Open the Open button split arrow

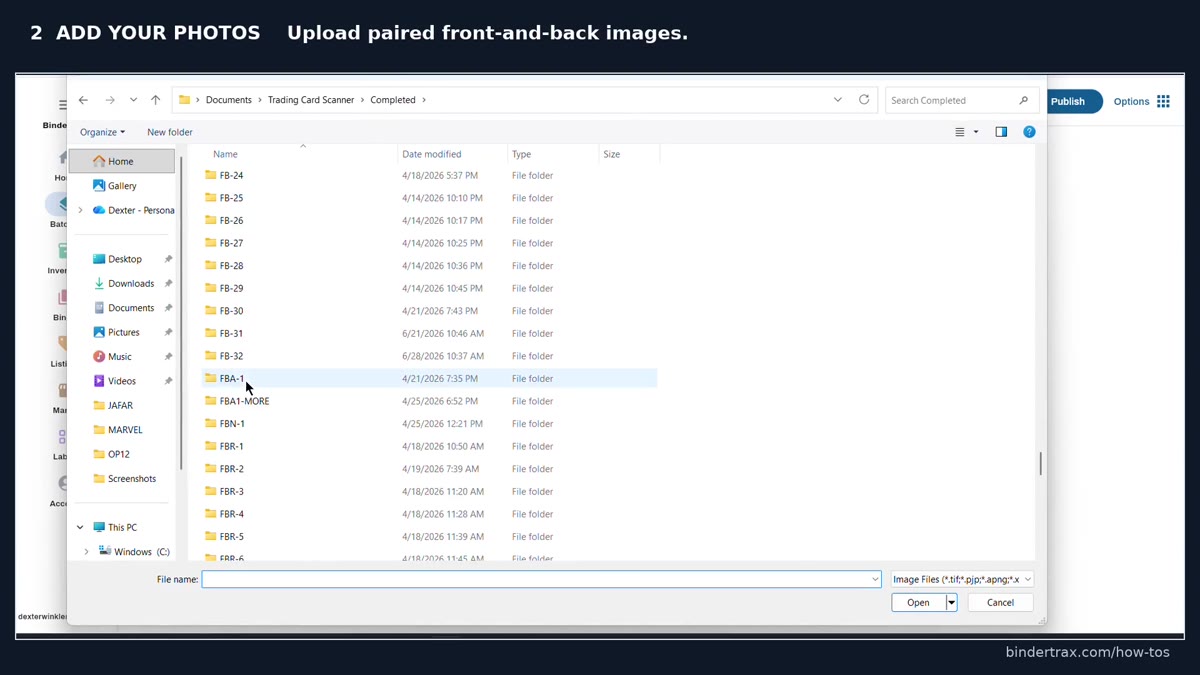click(x=951, y=602)
